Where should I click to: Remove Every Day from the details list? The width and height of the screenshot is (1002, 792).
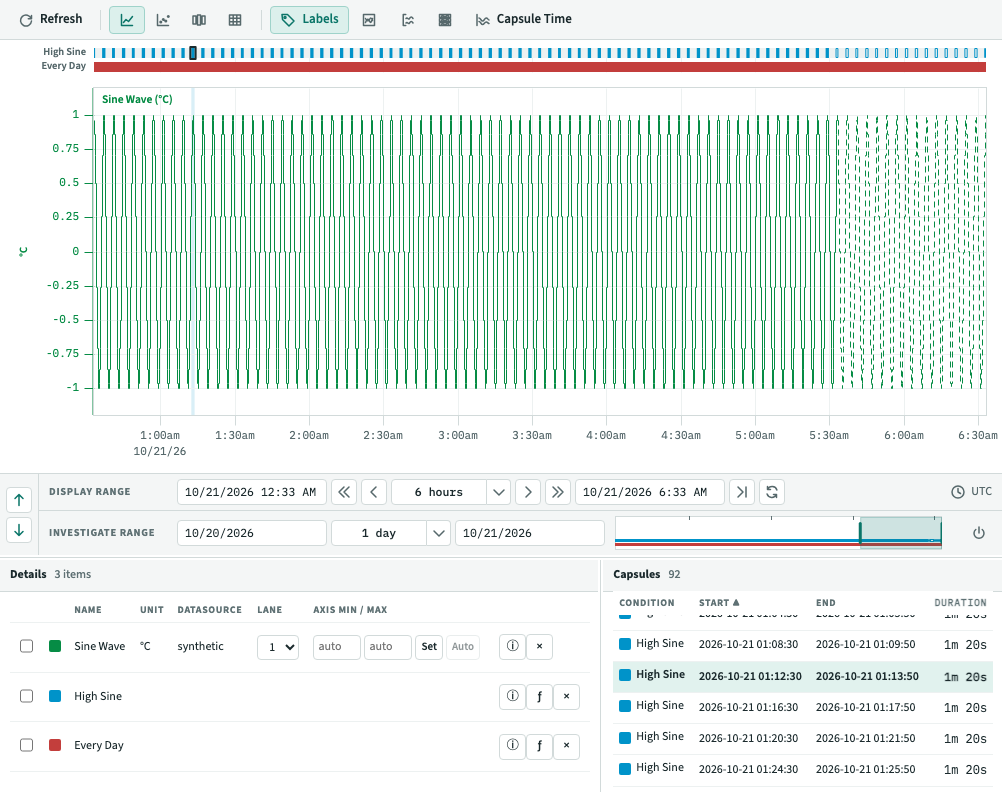point(566,745)
